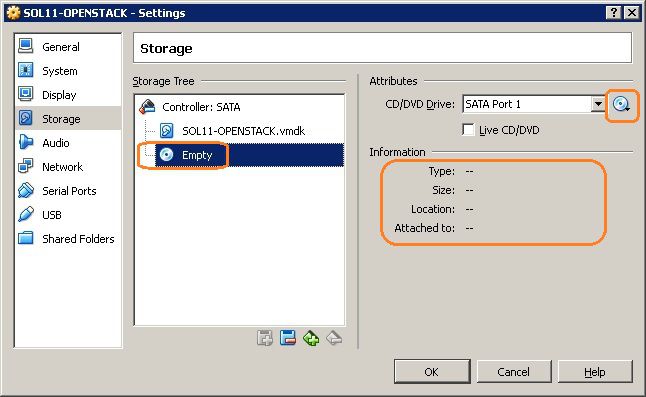Screen dimensions: 646x397
Task: Close the Settings dialog window
Action: (631, 13)
